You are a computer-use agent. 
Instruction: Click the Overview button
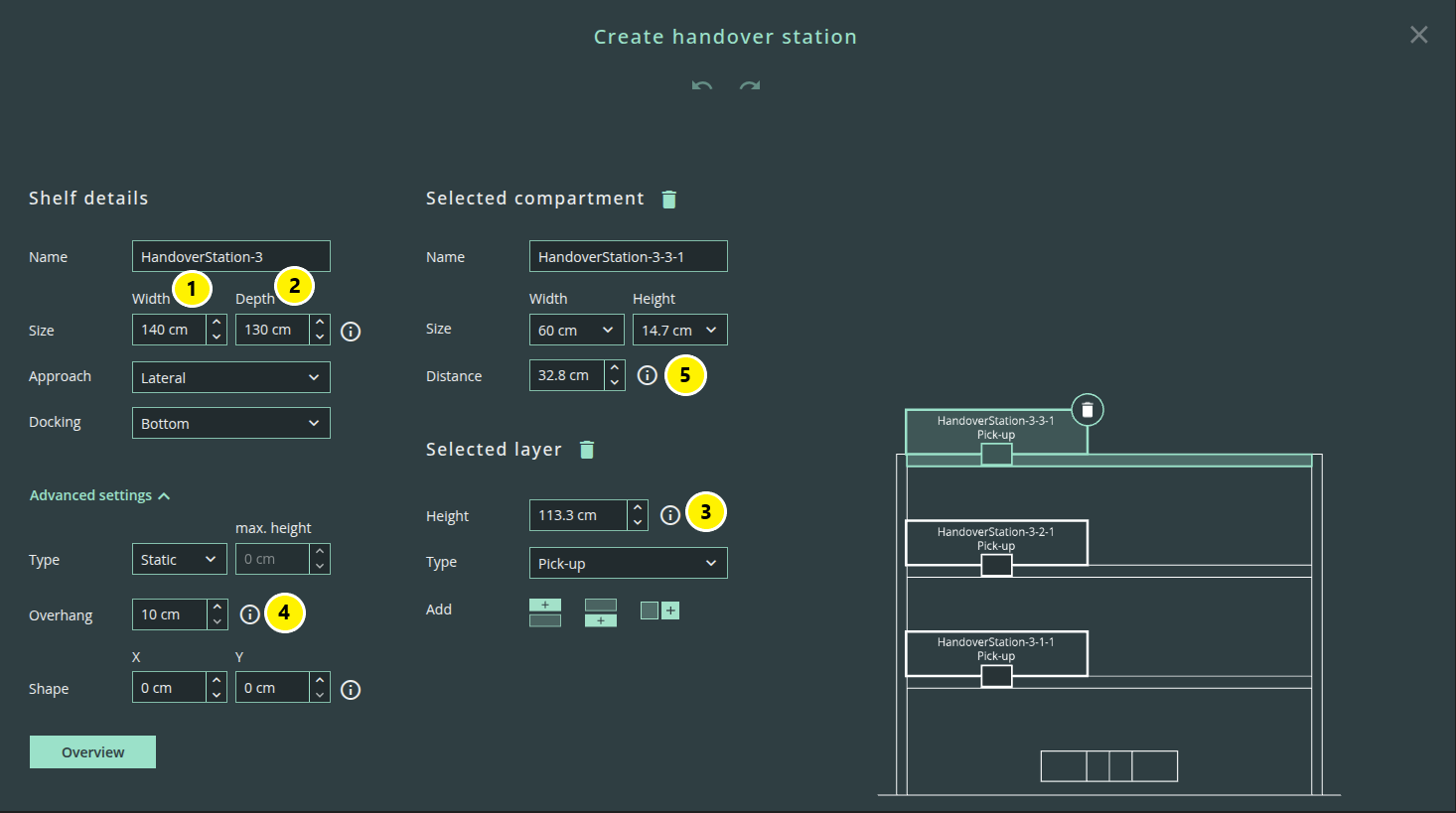pyautogui.click(x=92, y=751)
